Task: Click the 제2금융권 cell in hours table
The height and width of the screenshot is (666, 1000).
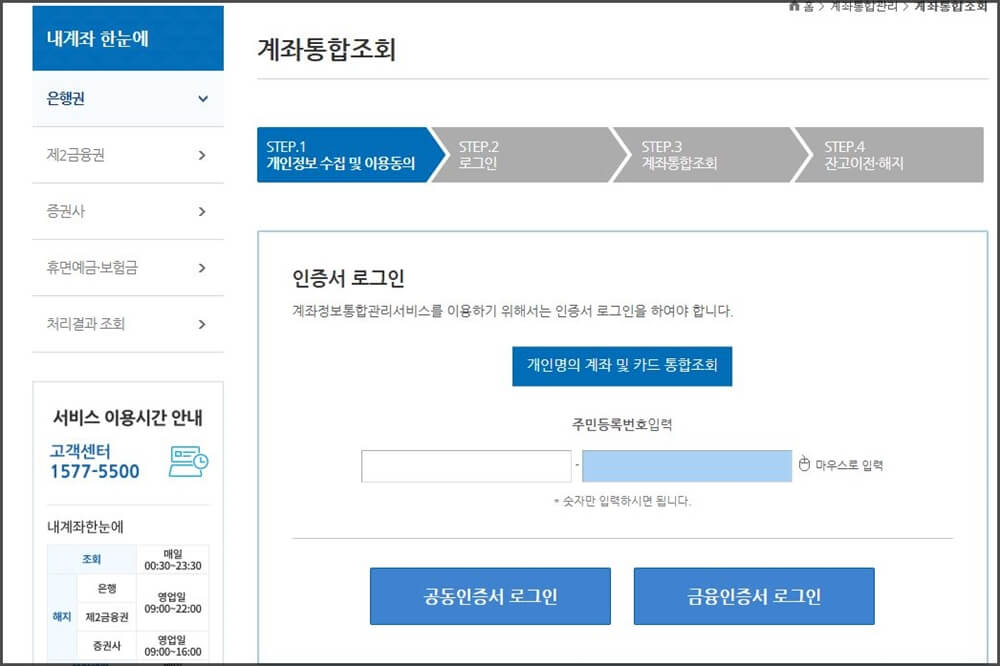Action: pyautogui.click(x=107, y=617)
